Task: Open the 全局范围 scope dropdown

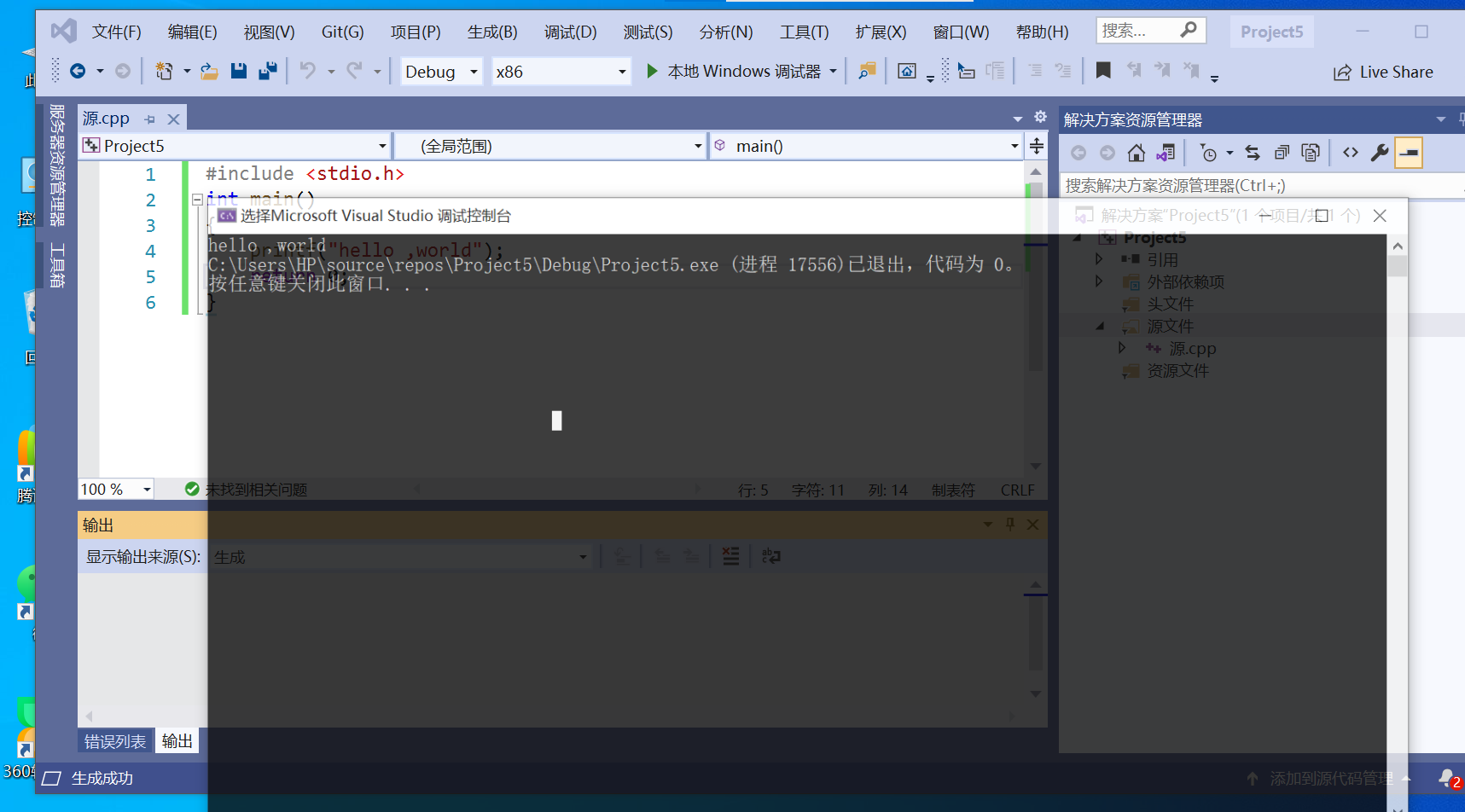Action: pyautogui.click(x=698, y=146)
